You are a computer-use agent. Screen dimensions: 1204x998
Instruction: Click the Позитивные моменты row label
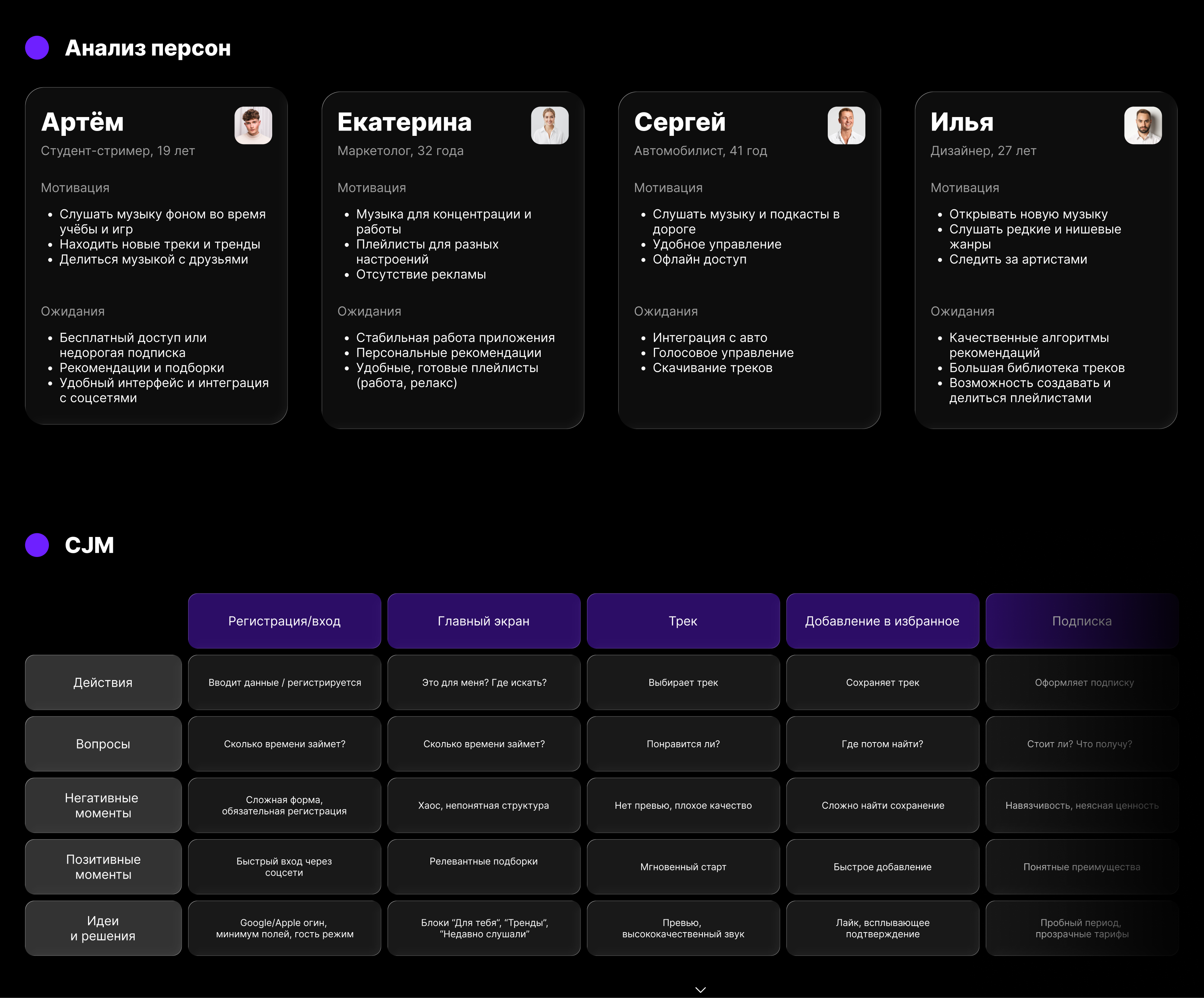pyautogui.click(x=103, y=867)
